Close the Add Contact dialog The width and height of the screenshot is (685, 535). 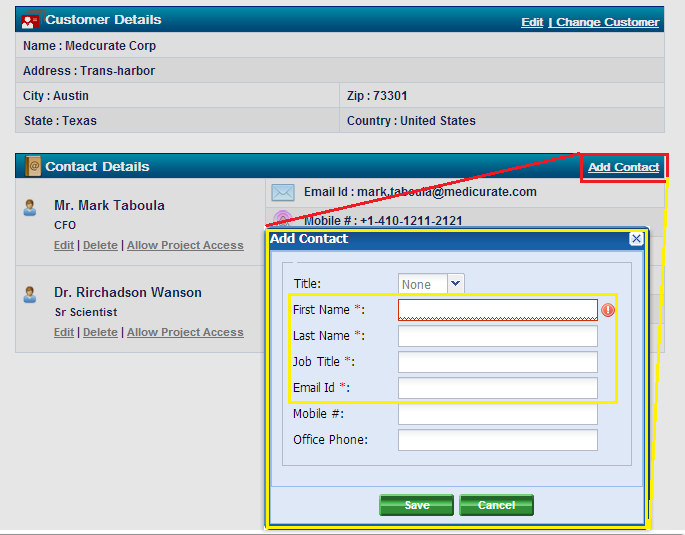coord(636,239)
